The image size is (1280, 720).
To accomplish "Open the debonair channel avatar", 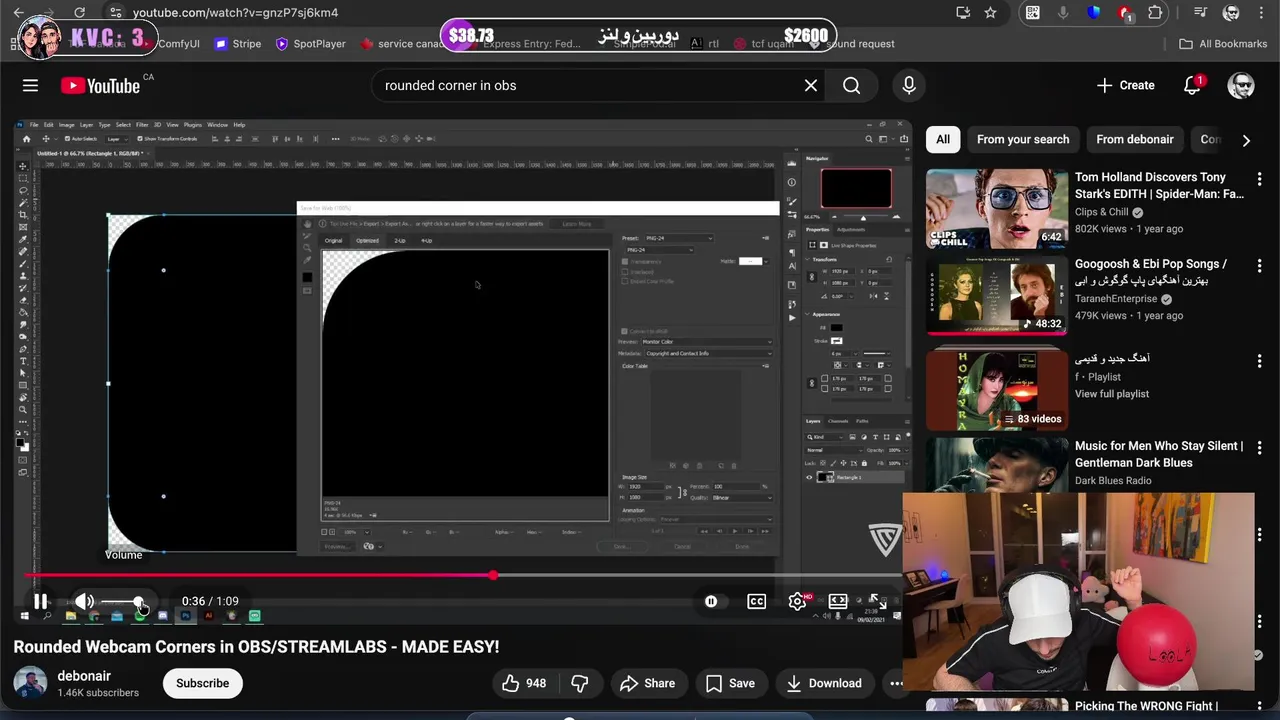I will 30,683.
